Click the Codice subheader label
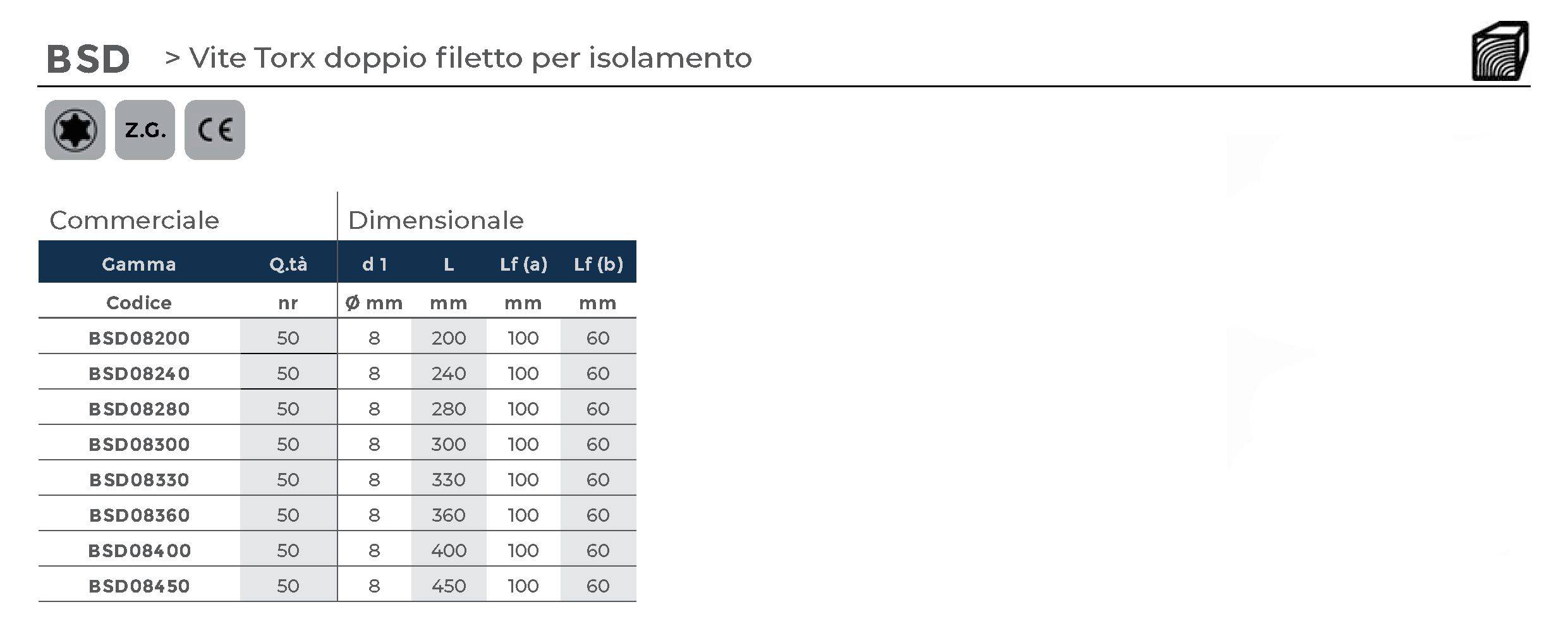This screenshot has width=1568, height=621. (x=139, y=303)
